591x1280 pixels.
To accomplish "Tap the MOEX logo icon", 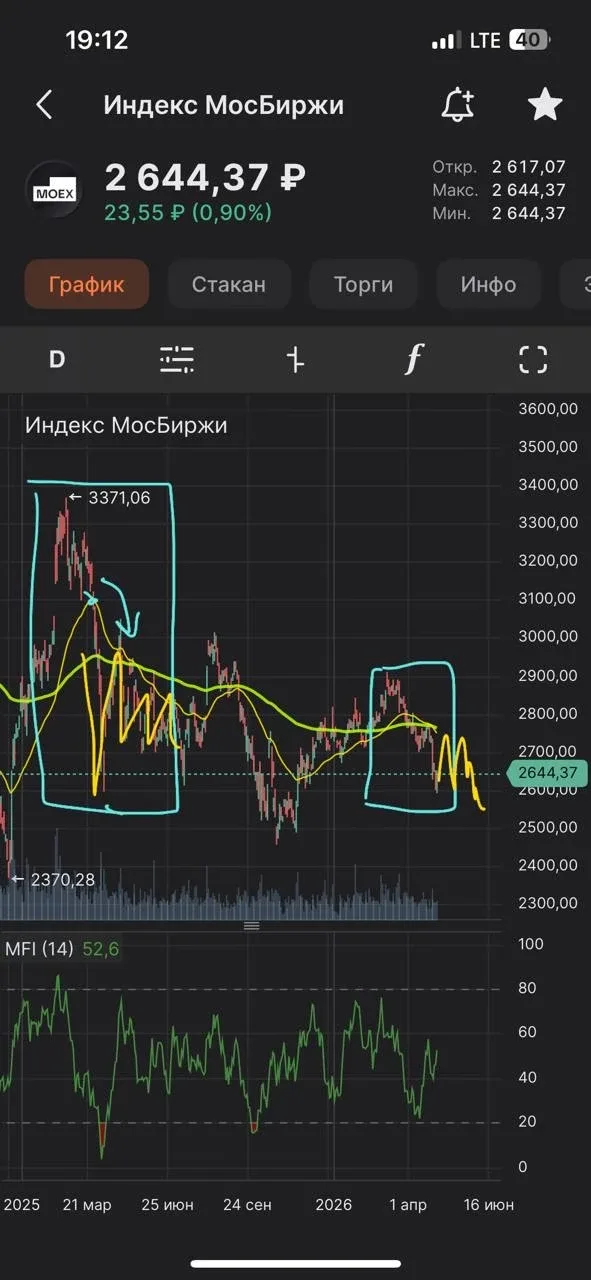I will 52,188.
